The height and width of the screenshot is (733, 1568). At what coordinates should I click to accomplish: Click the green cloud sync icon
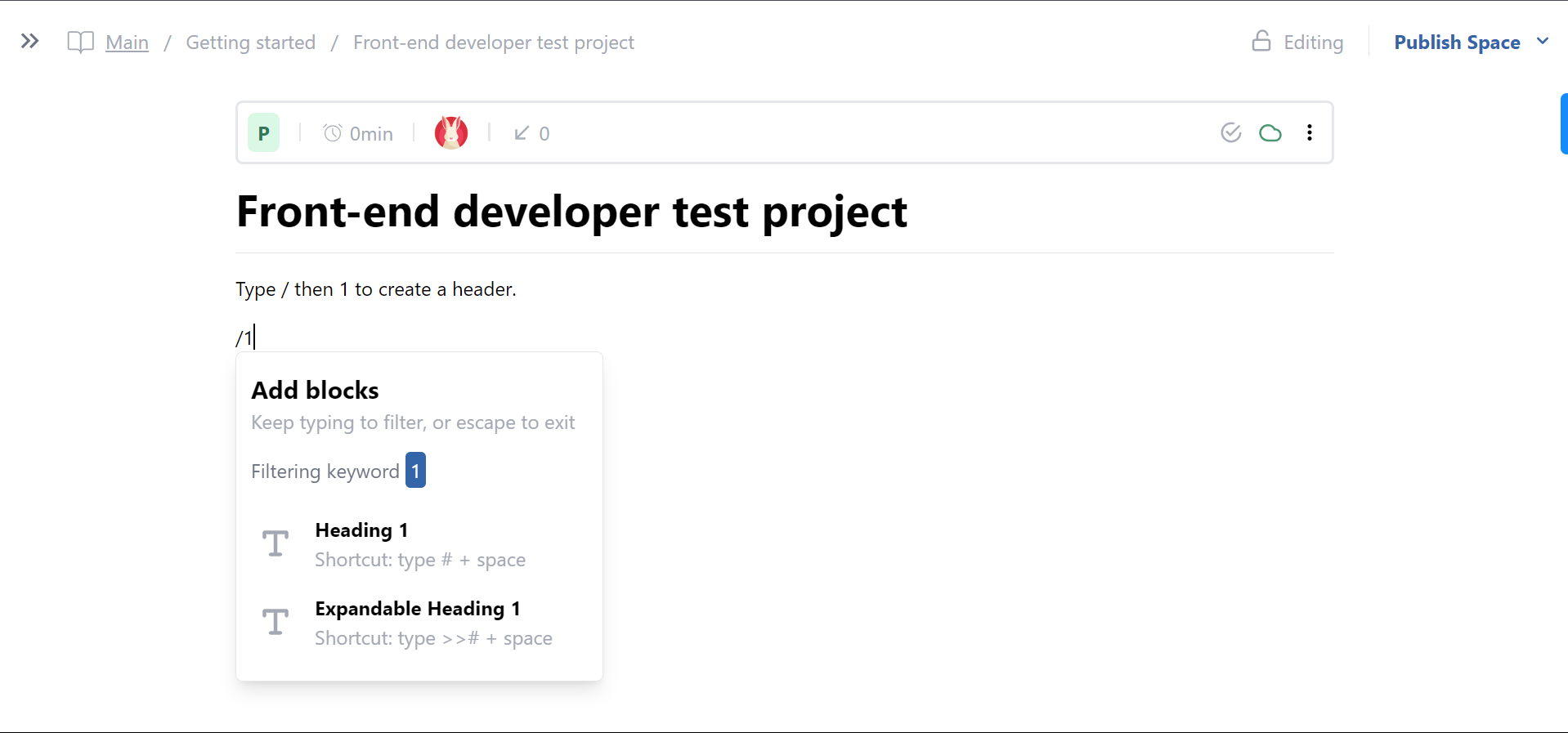click(x=1270, y=132)
